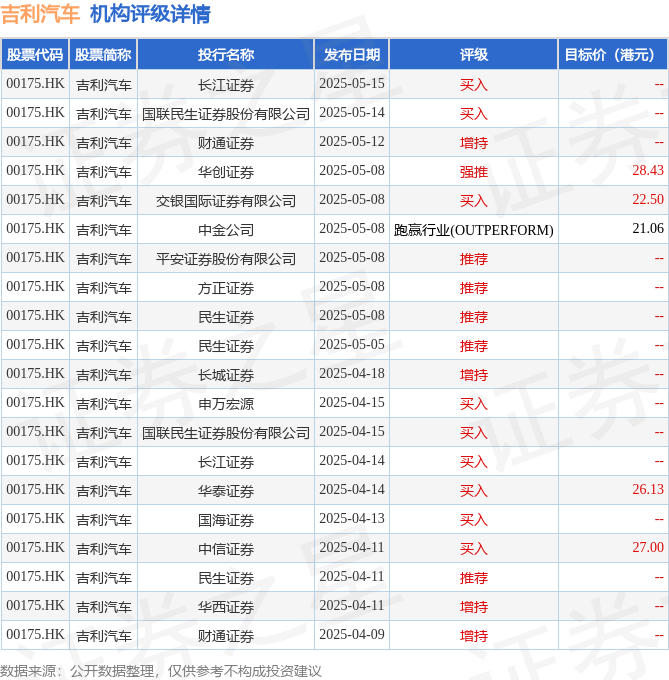669x680 pixels.
Task: Click 申万宏源 bank name
Action: (226, 404)
